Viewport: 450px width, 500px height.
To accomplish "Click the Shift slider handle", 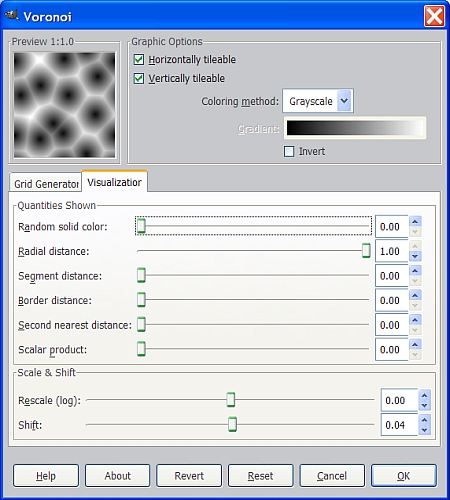I will pyautogui.click(x=233, y=424).
